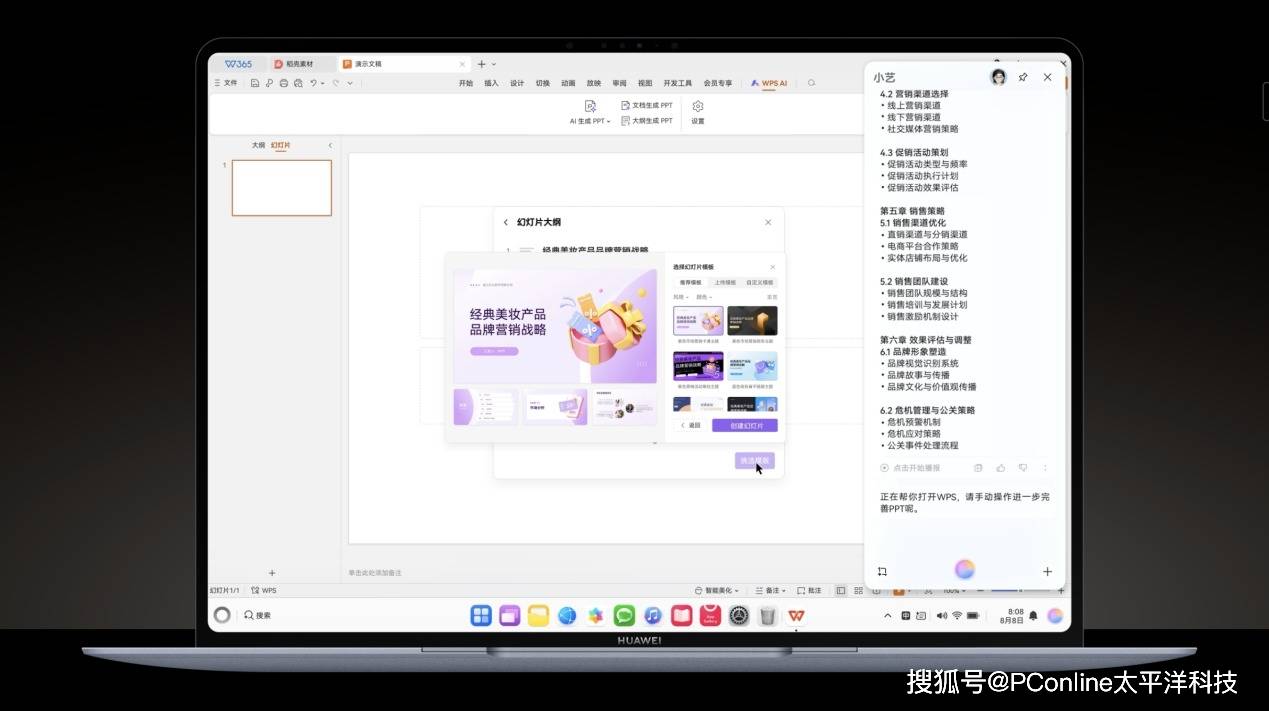Pin the 小艺 assistant panel
Screen dimensions: 1269x711
(x=1023, y=77)
